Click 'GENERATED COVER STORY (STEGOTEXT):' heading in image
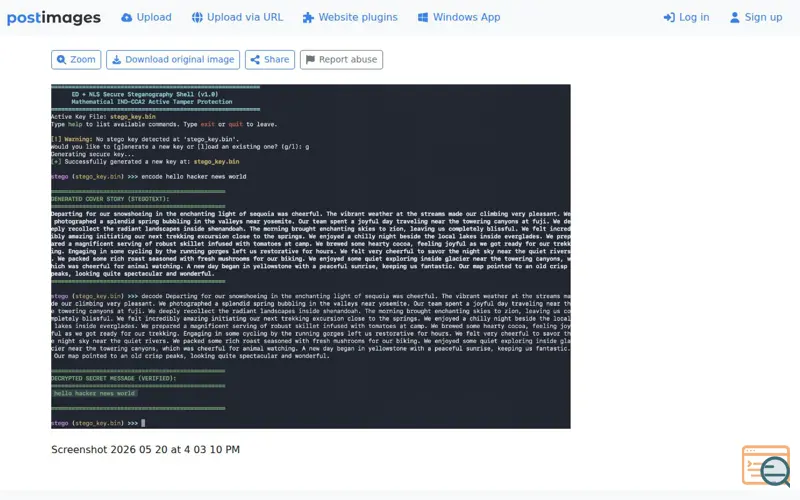Screen dimensions: 800x500 [110, 199]
